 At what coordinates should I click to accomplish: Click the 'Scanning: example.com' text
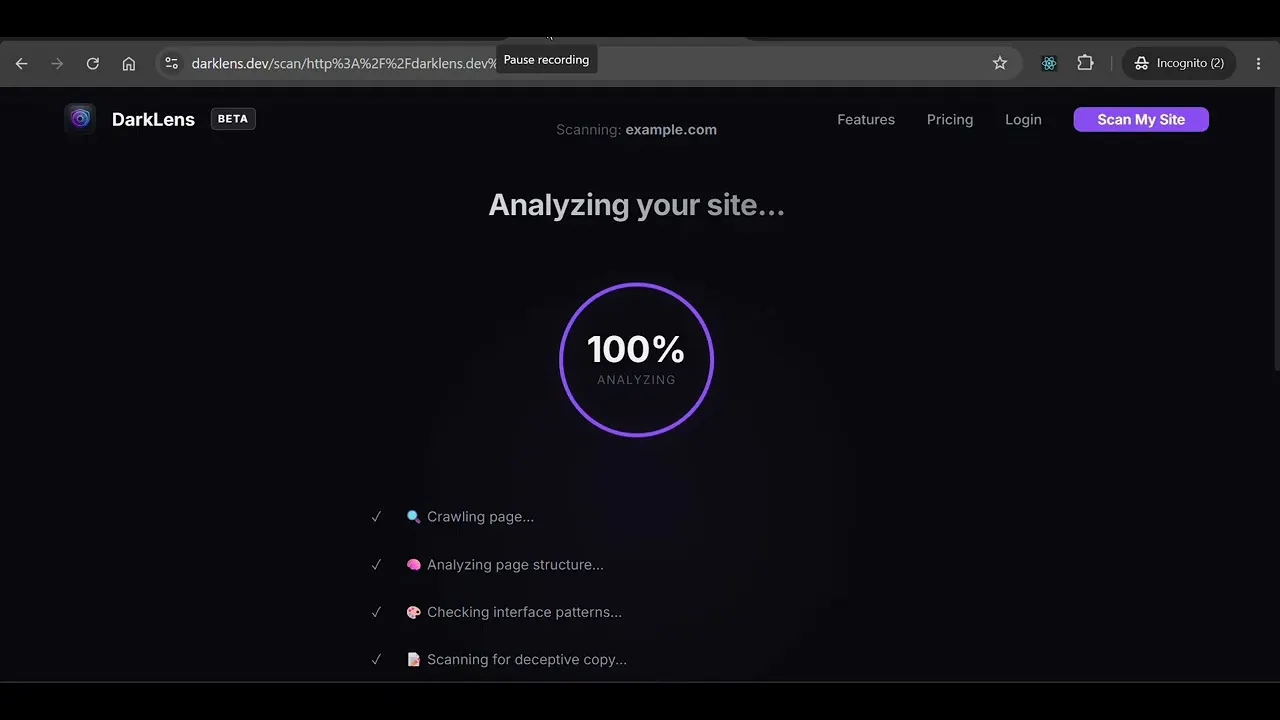click(636, 129)
